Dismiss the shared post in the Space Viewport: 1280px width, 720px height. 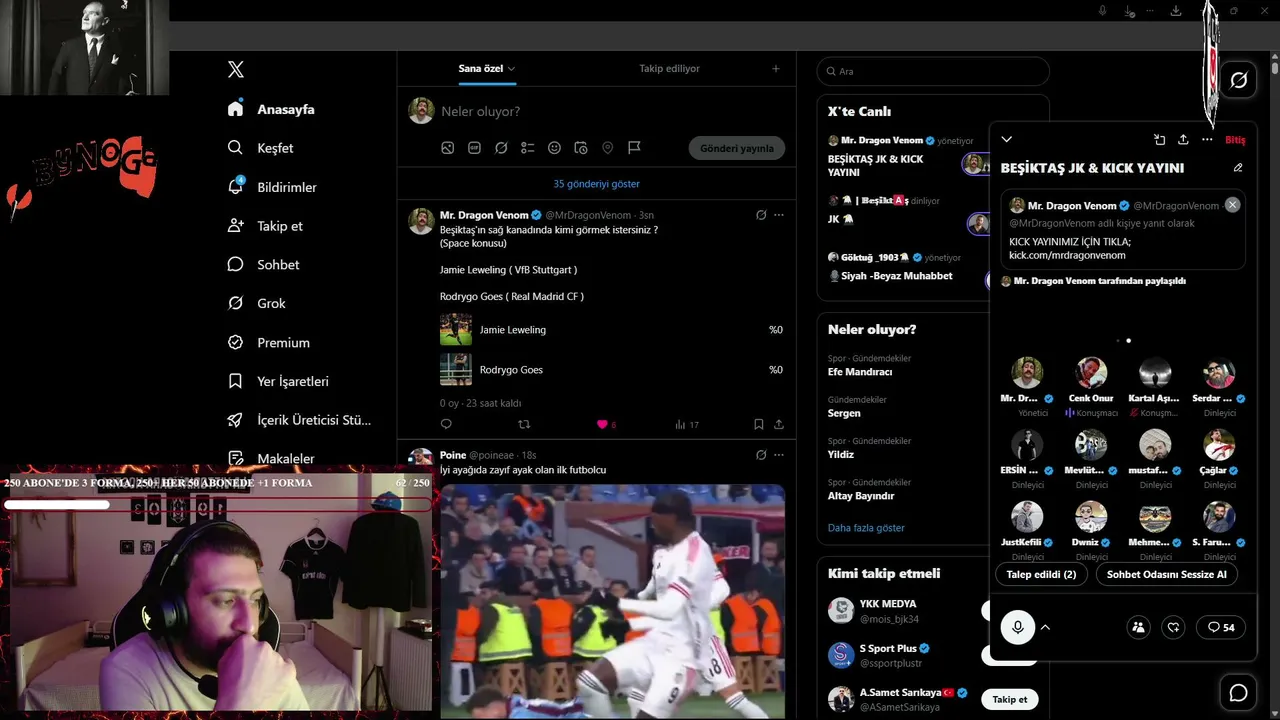[1232, 204]
